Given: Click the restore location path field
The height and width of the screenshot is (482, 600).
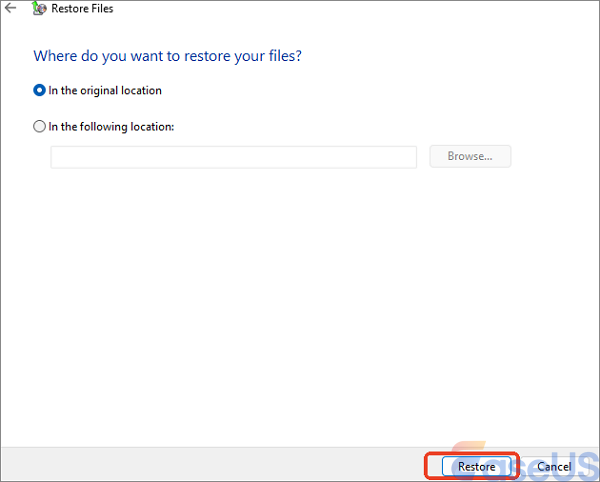Looking at the screenshot, I should (233, 157).
